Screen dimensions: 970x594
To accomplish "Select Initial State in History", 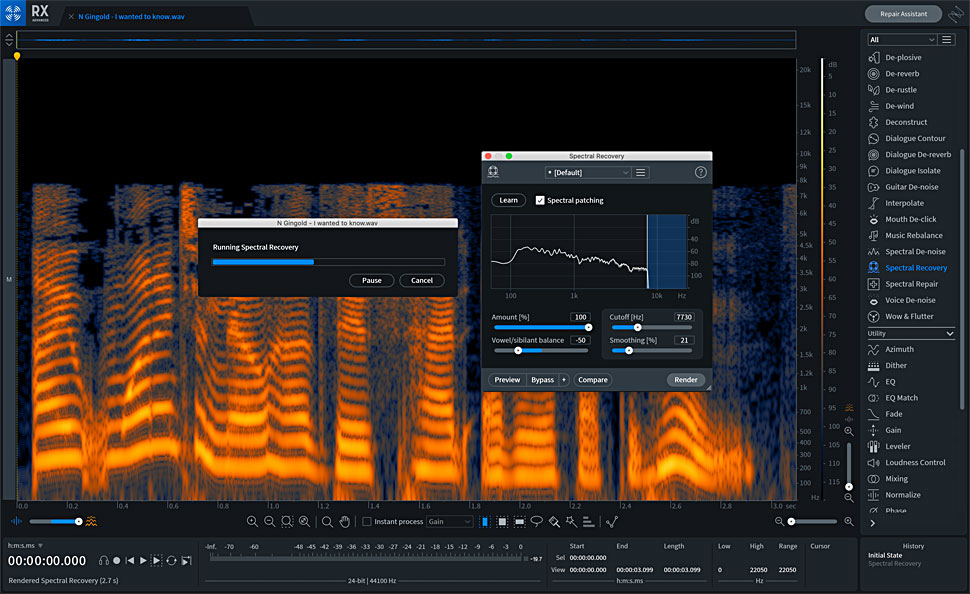I will 885,556.
